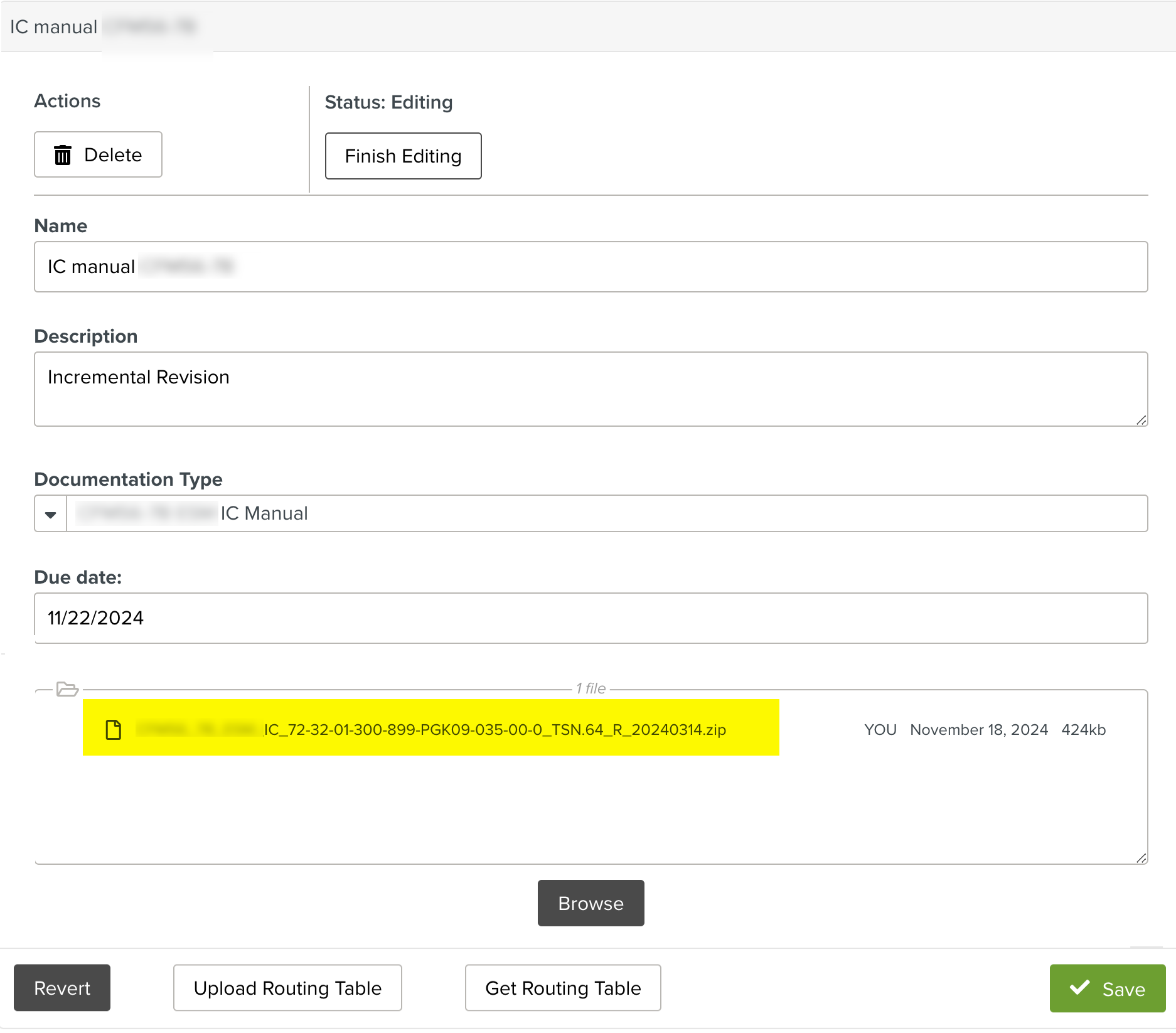Grab the Description box resize handle
The height and width of the screenshot is (1033, 1176).
pos(1141,420)
